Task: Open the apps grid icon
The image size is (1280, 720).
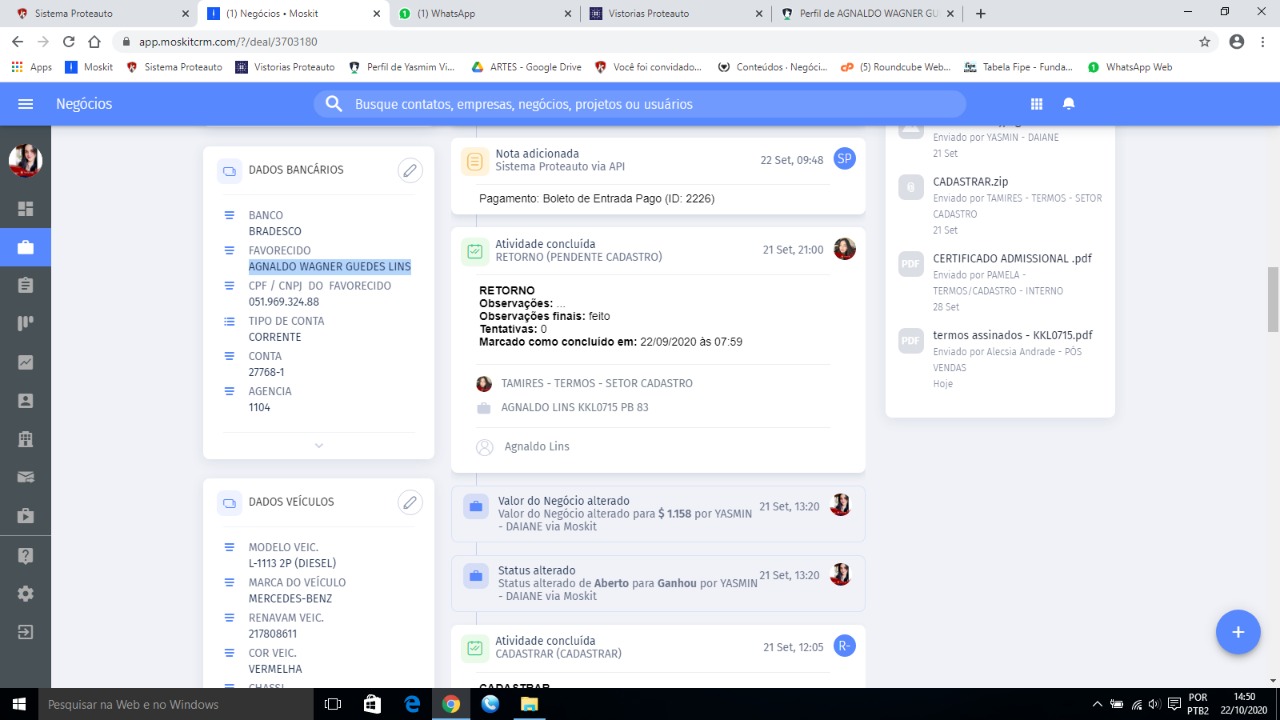Action: [x=1037, y=104]
